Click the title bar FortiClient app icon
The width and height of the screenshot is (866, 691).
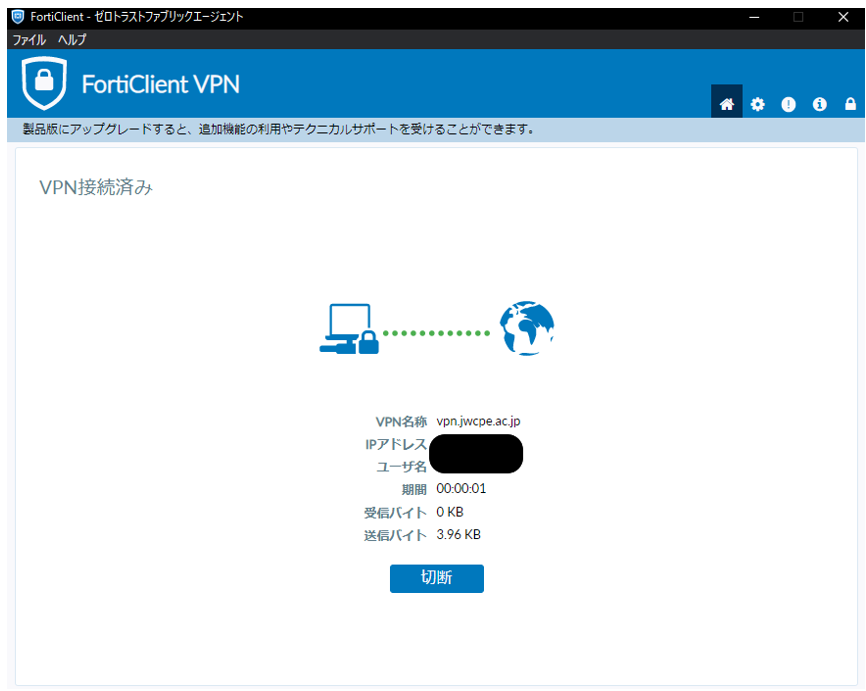(x=18, y=17)
